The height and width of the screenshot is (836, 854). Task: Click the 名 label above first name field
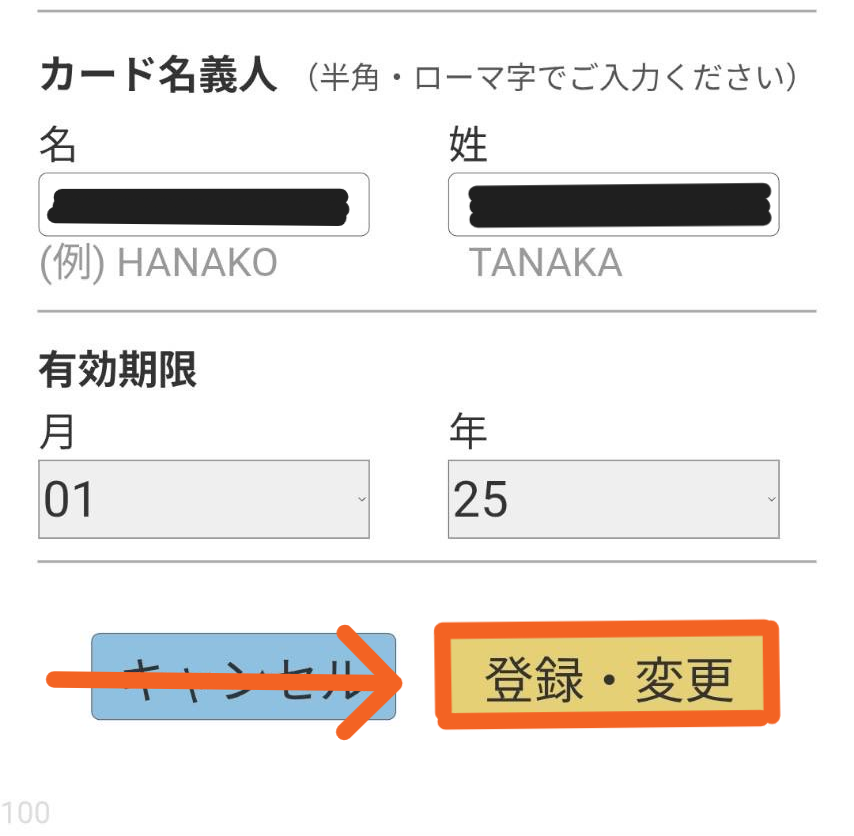pyautogui.click(x=57, y=146)
